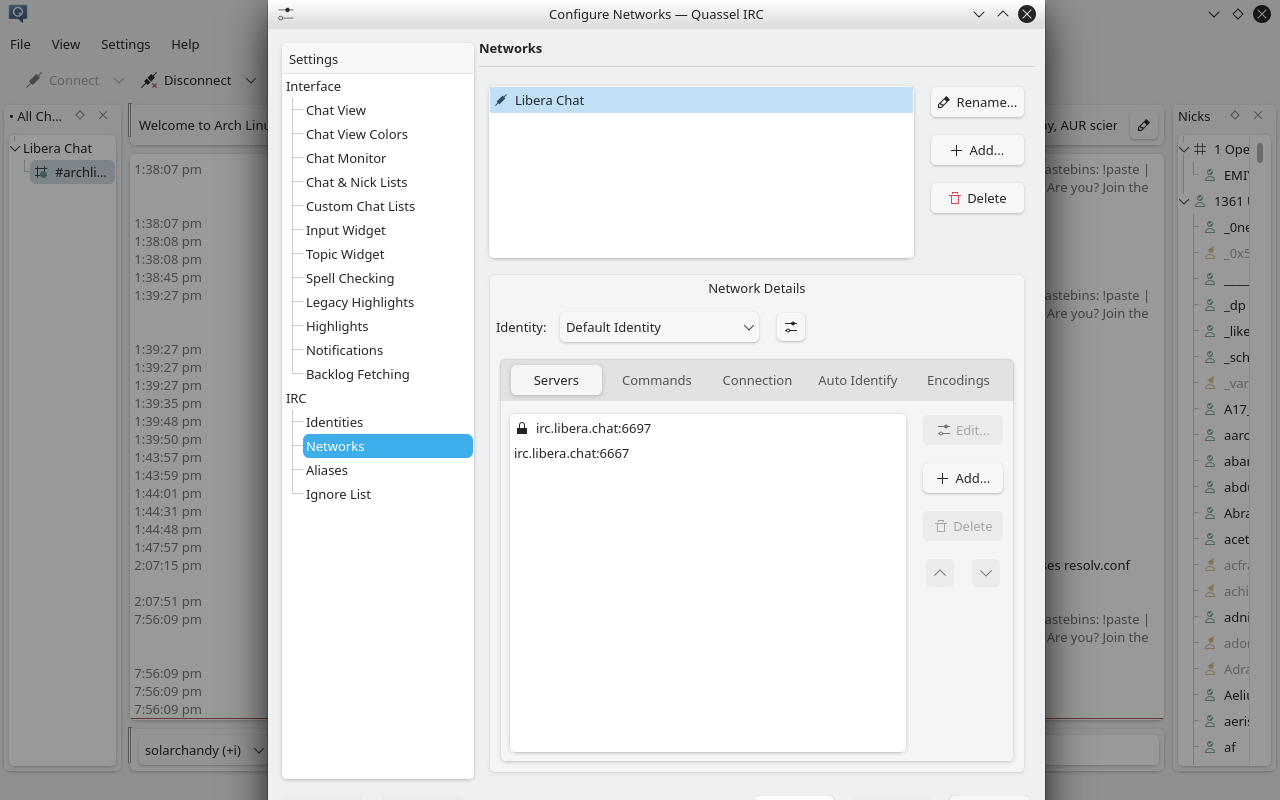
Task: Open Backlog Fetching settings page
Action: point(357,374)
